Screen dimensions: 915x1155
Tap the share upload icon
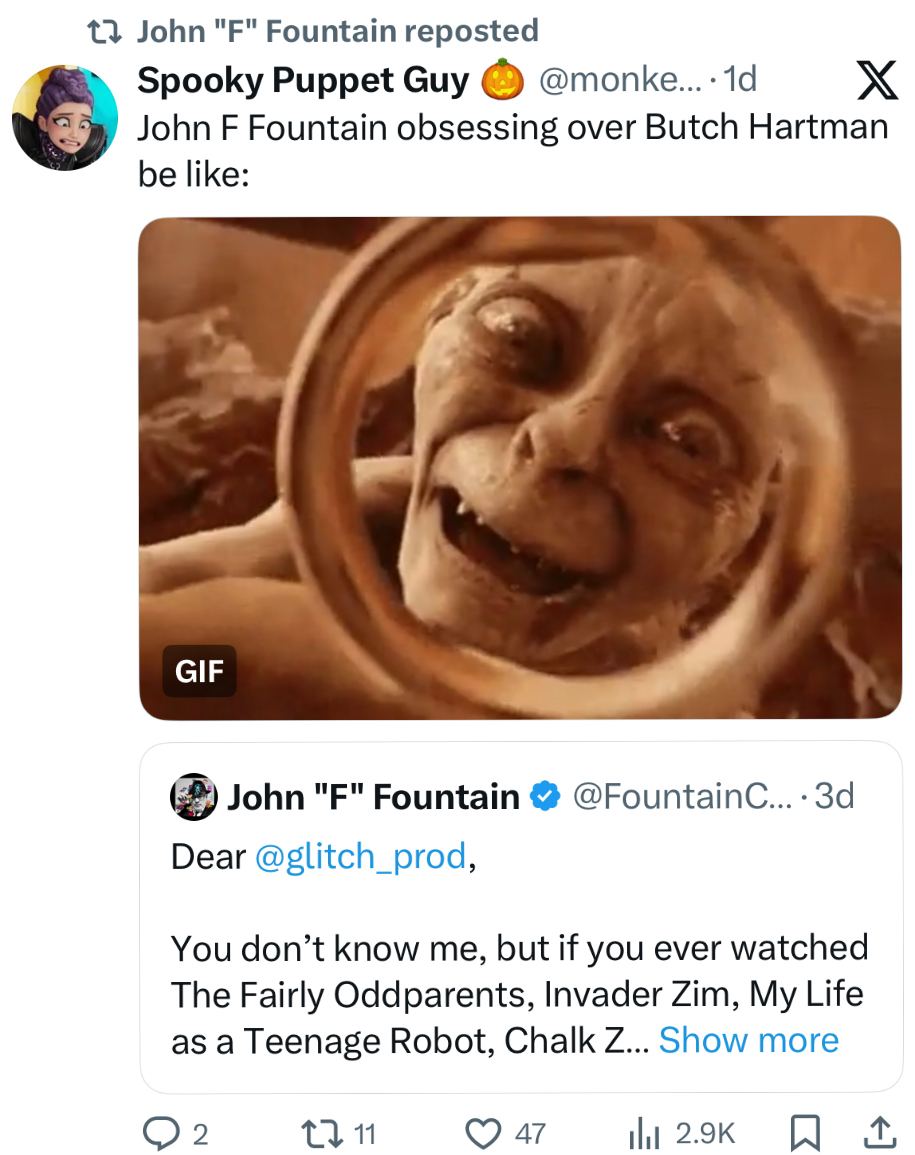pos(878,1132)
